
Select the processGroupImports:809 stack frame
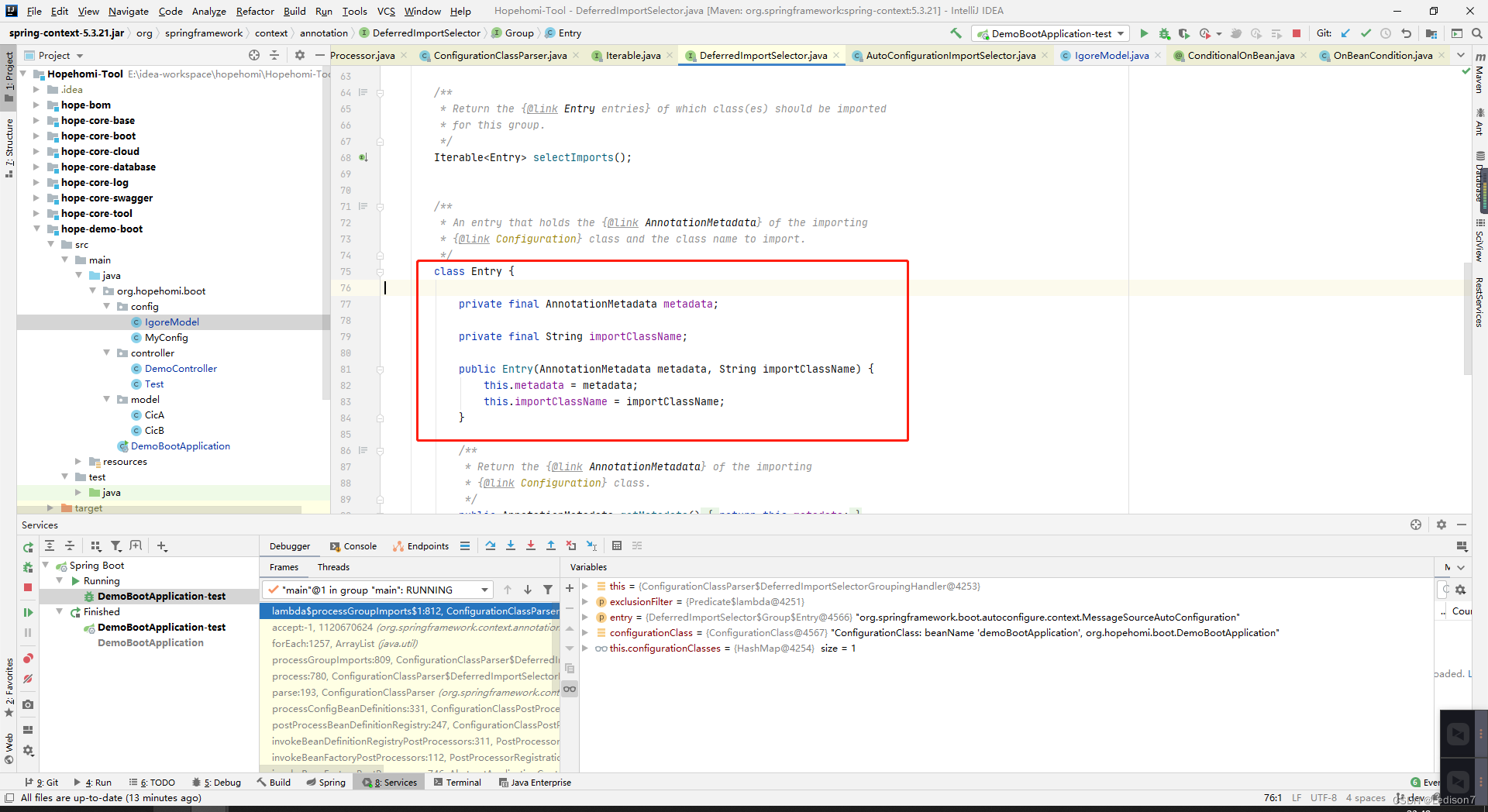coord(415,660)
